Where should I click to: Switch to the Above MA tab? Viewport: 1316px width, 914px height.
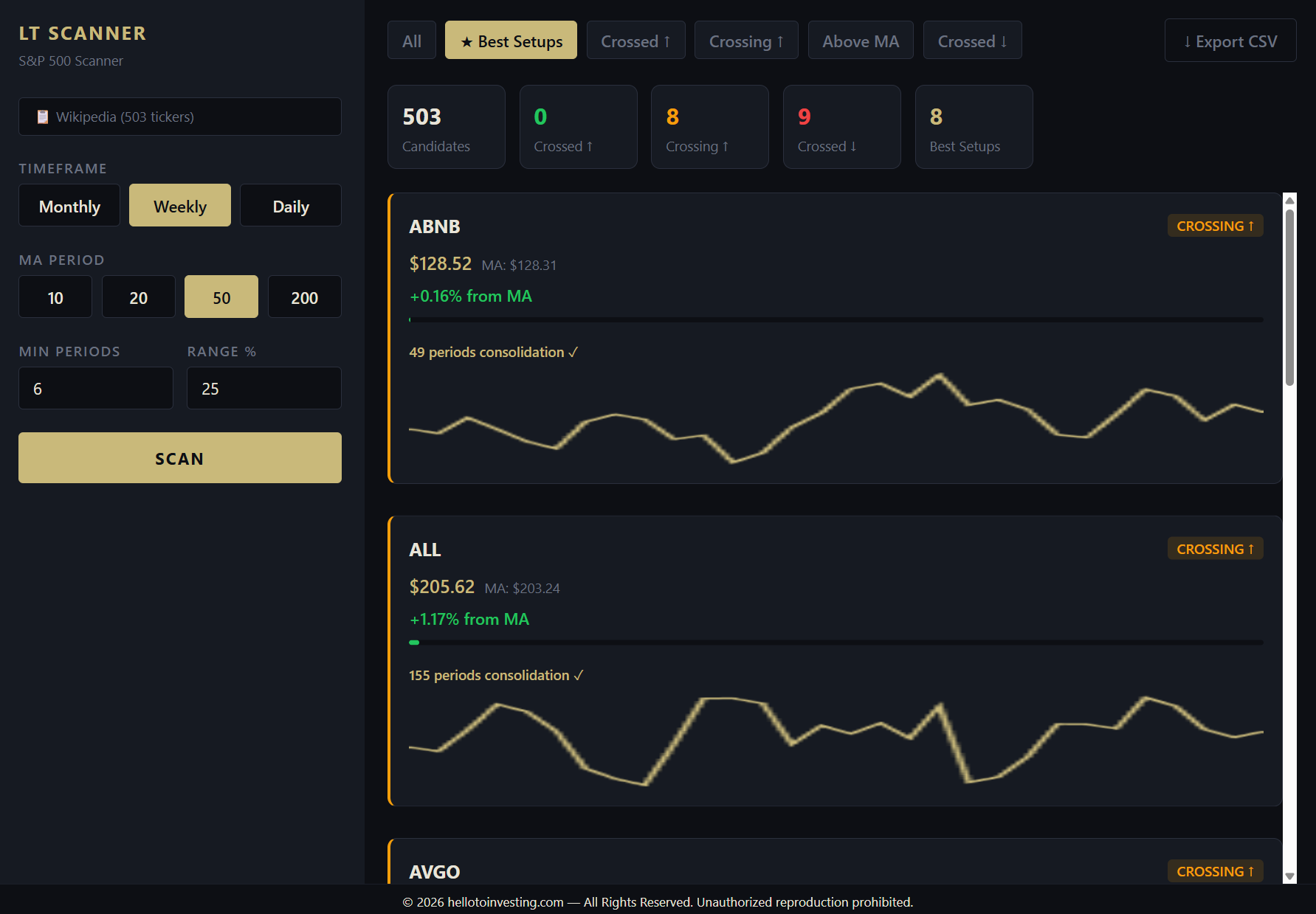[861, 41]
